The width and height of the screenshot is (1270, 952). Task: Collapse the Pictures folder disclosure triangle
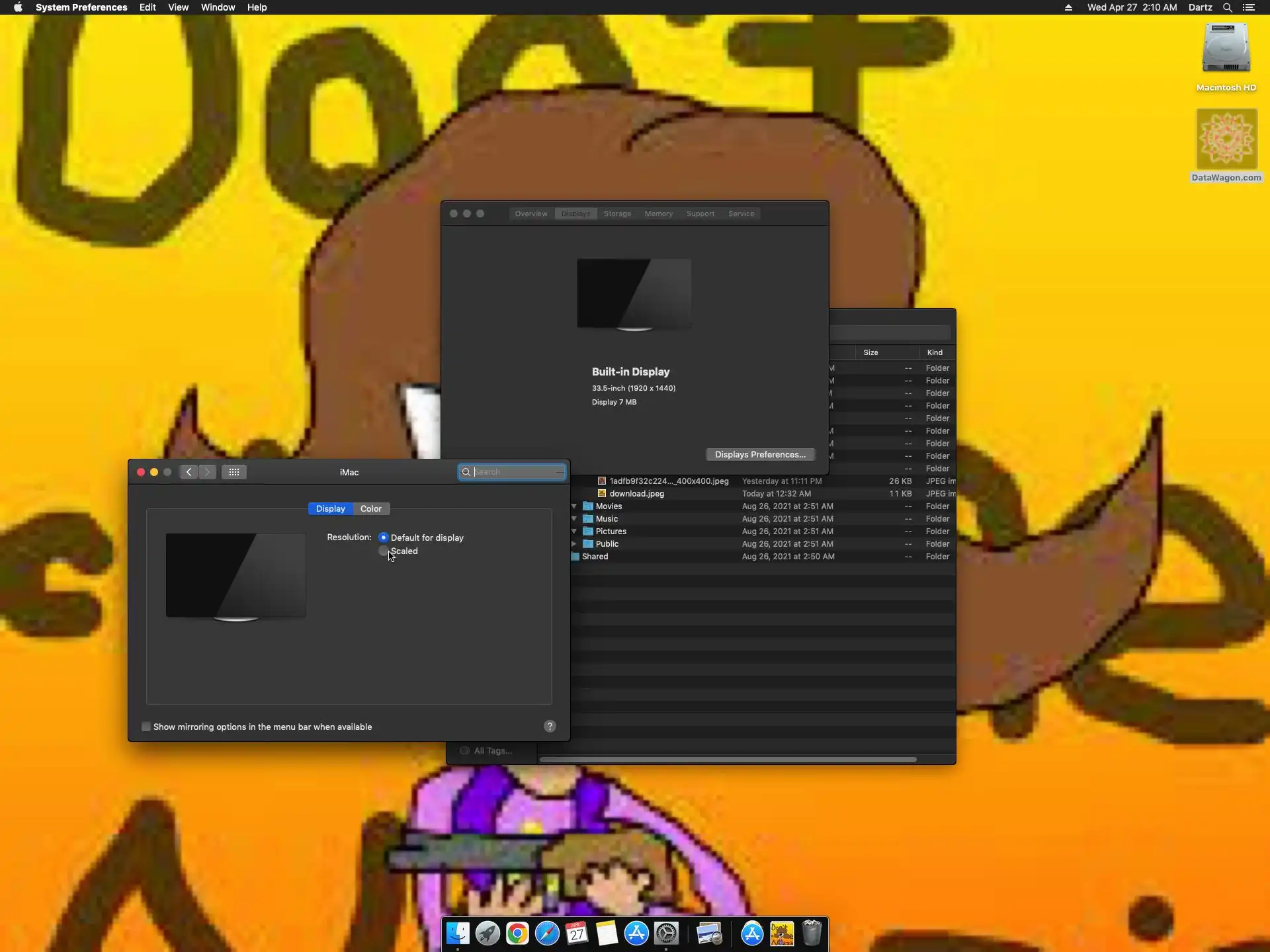click(574, 532)
